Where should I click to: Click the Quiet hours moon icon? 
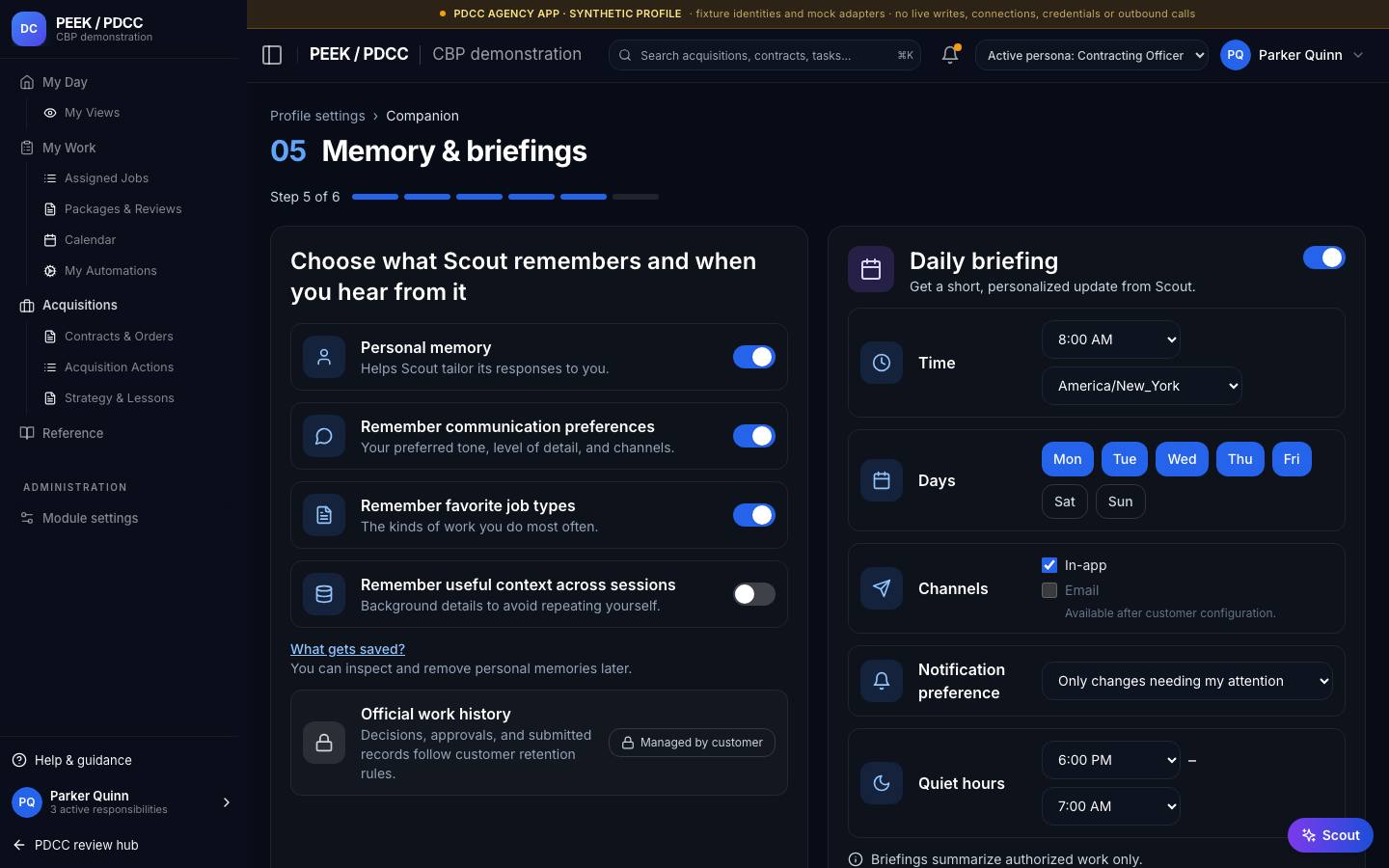tap(882, 783)
